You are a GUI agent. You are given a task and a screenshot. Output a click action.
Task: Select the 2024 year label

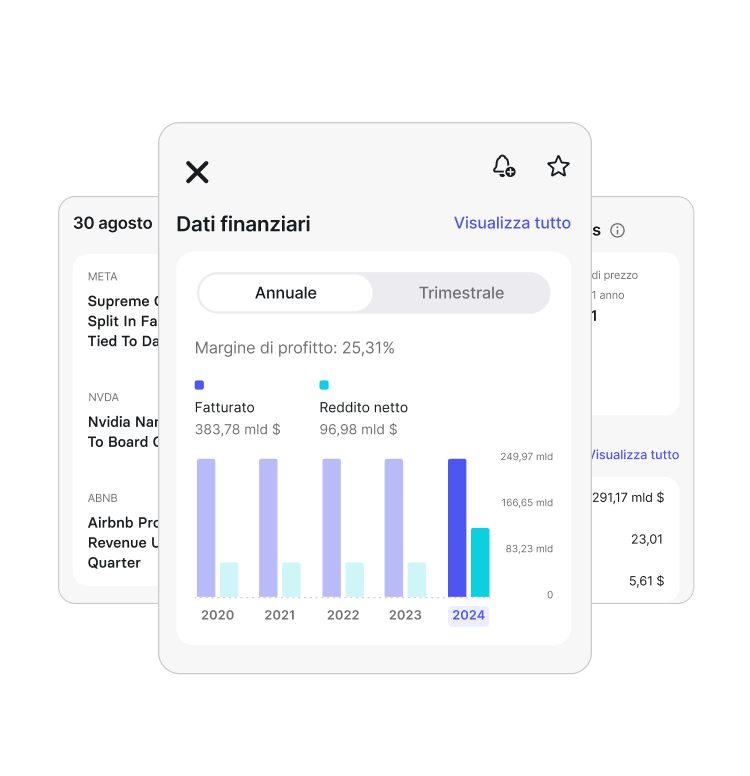pyautogui.click(x=468, y=615)
